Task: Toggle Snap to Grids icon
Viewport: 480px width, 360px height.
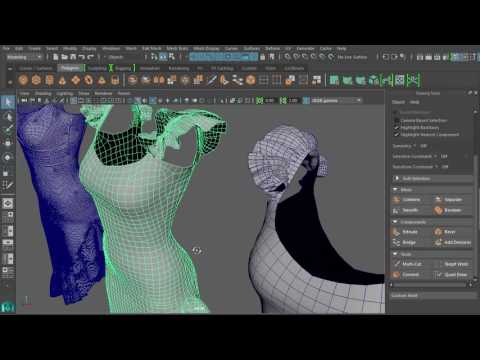Action: point(287,57)
